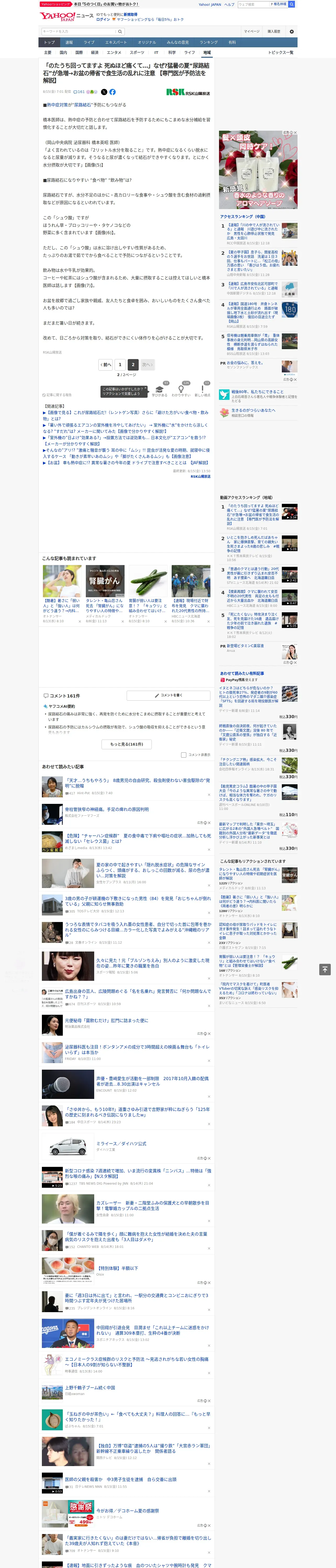Screen dimensions: 336x1568
Task: Click the Yahoo! JAPAN News logo
Action: pyautogui.click(x=66, y=16)
